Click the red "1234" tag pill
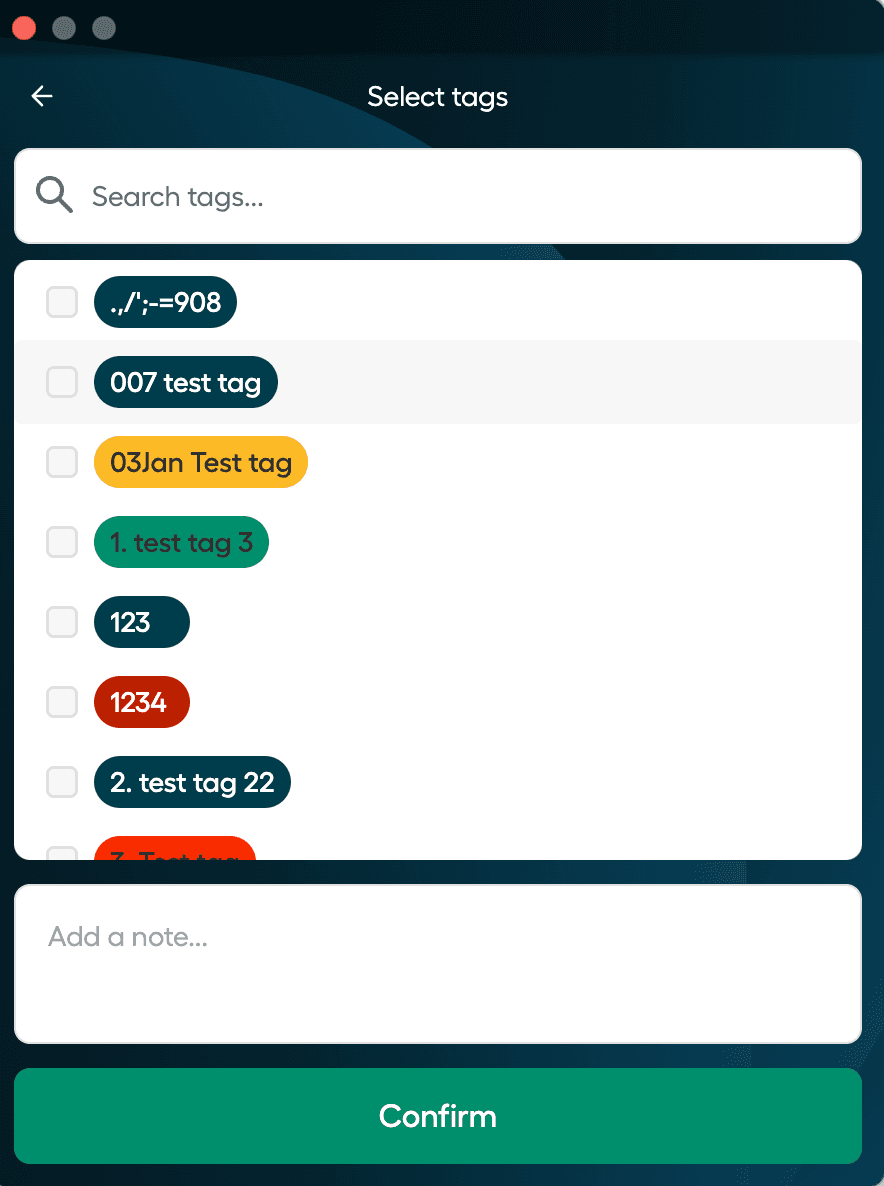884x1186 pixels. click(141, 702)
